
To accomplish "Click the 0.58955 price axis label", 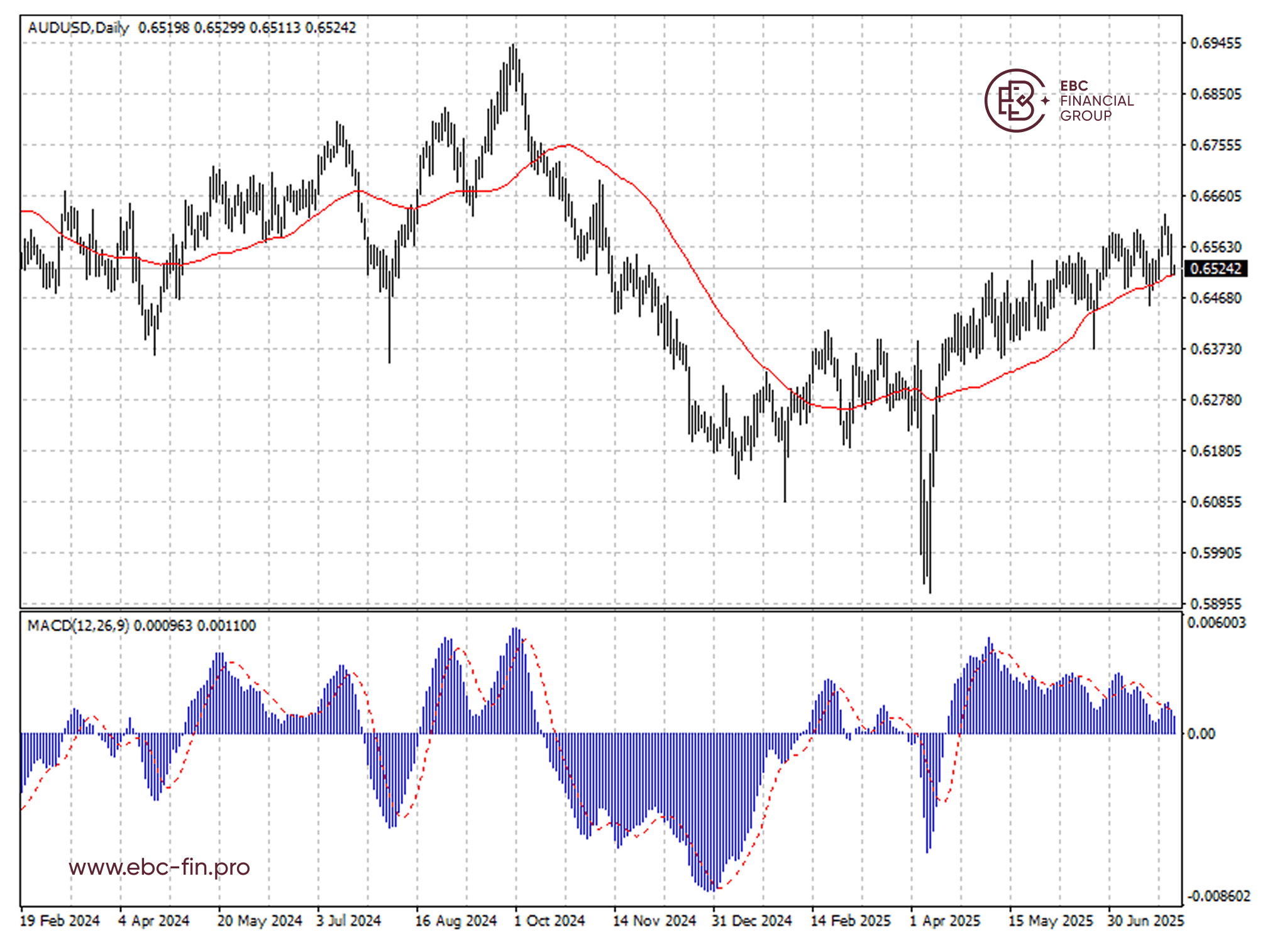I will [1216, 604].
